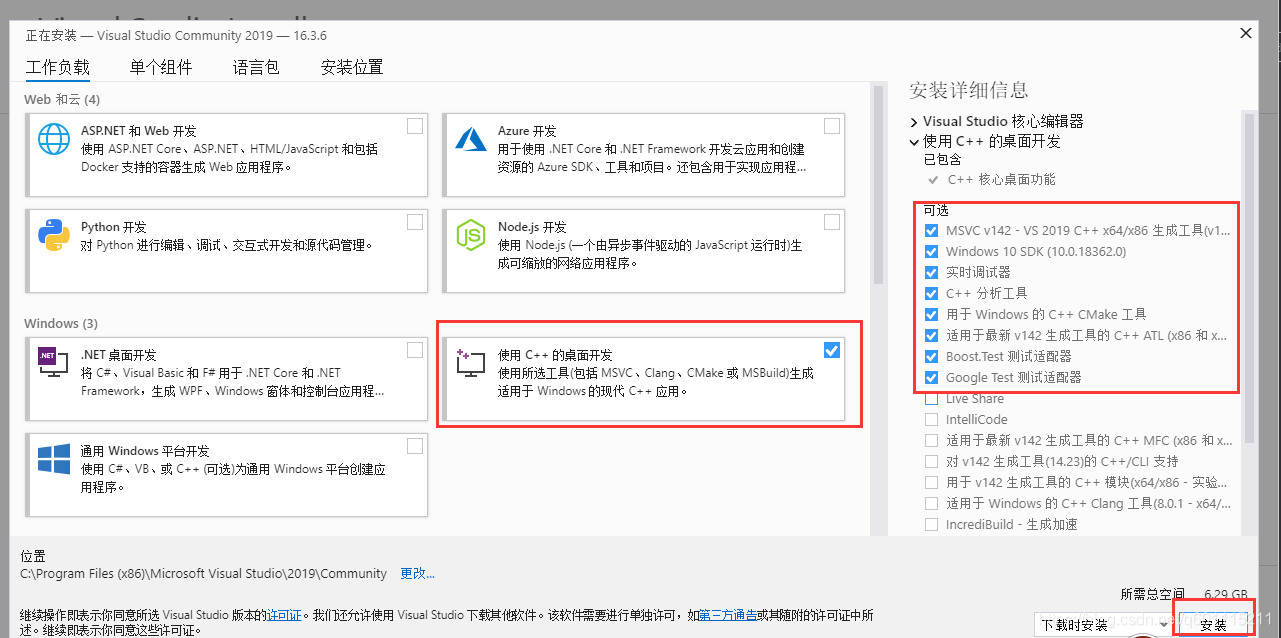Tick the Python development workload checkbox
1281x638 pixels.
415,222
